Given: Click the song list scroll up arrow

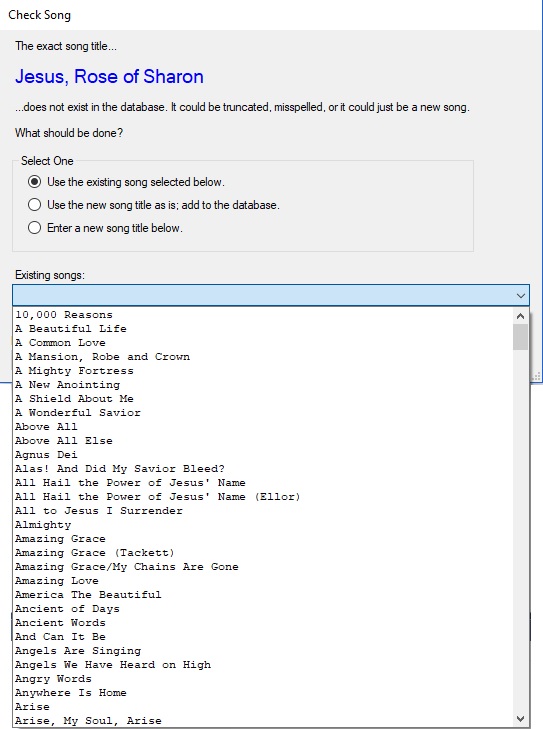Looking at the screenshot, I should tap(521, 316).
